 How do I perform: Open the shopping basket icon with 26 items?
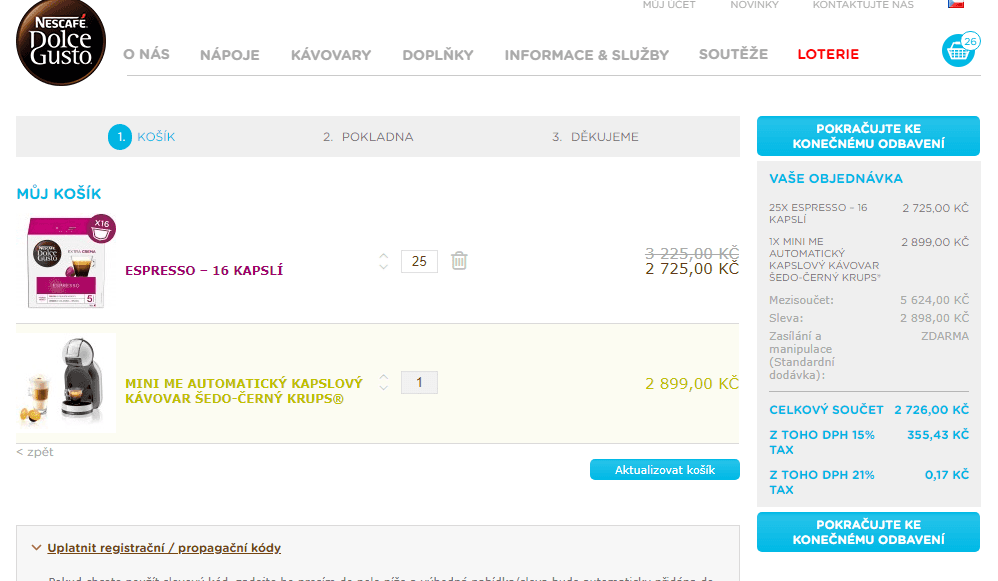pyautogui.click(x=960, y=48)
